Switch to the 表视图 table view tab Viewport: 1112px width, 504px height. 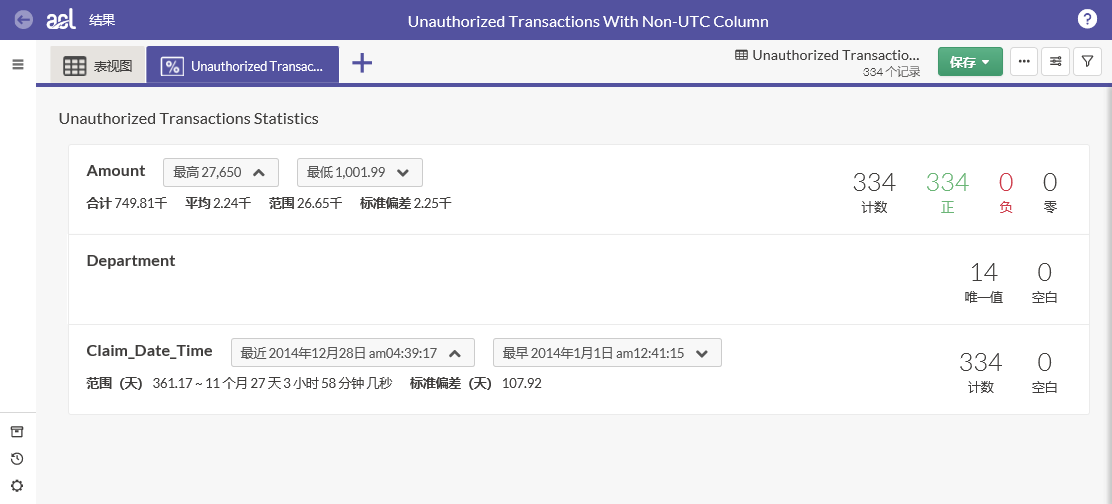pyautogui.click(x=98, y=66)
